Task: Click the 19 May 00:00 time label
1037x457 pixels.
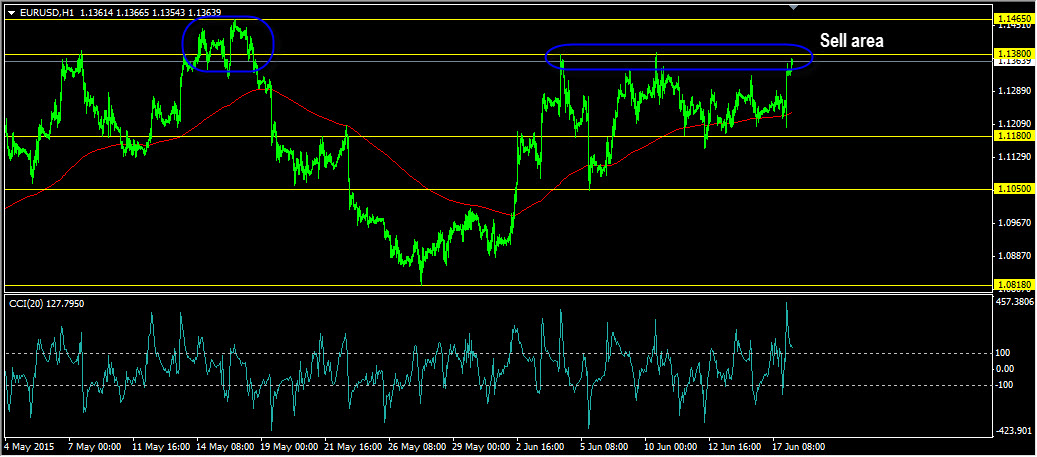Action: 289,447
